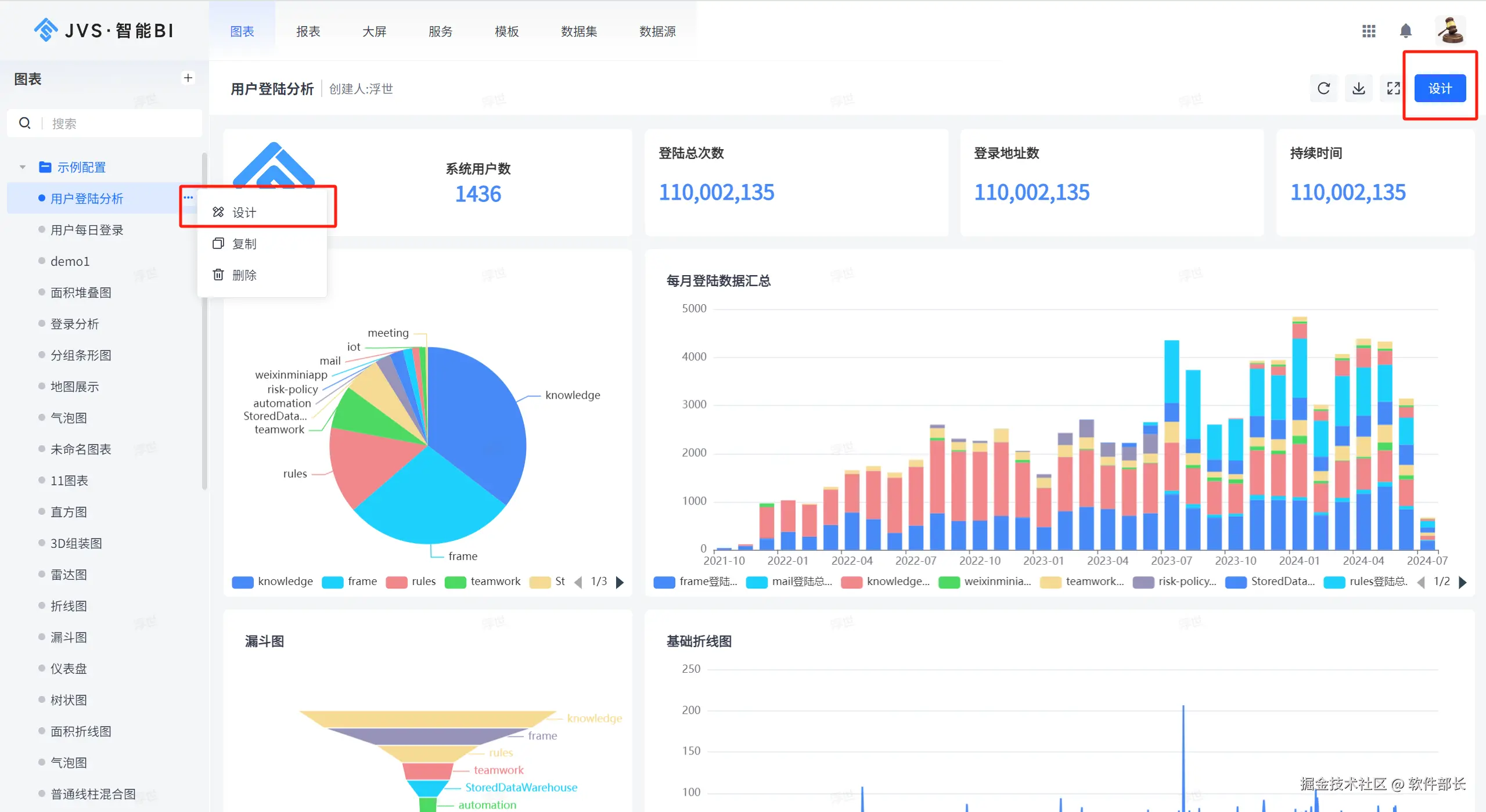The width and height of the screenshot is (1486, 812).
Task: Click the rules red color swatch in the pie legend
Action: pos(397,582)
